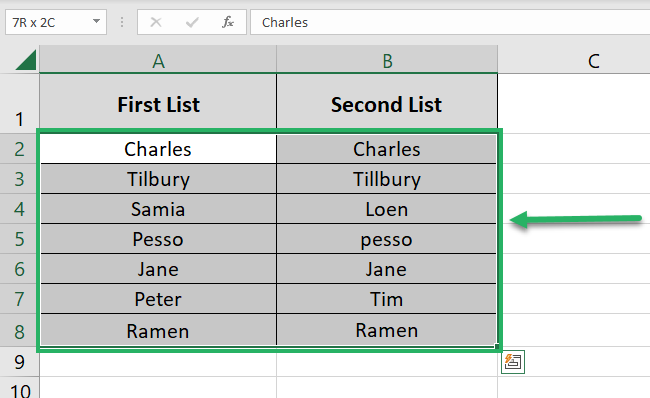Image resolution: width=650 pixels, height=398 pixels.
Task: Select row 8 header
Action: (x=19, y=330)
